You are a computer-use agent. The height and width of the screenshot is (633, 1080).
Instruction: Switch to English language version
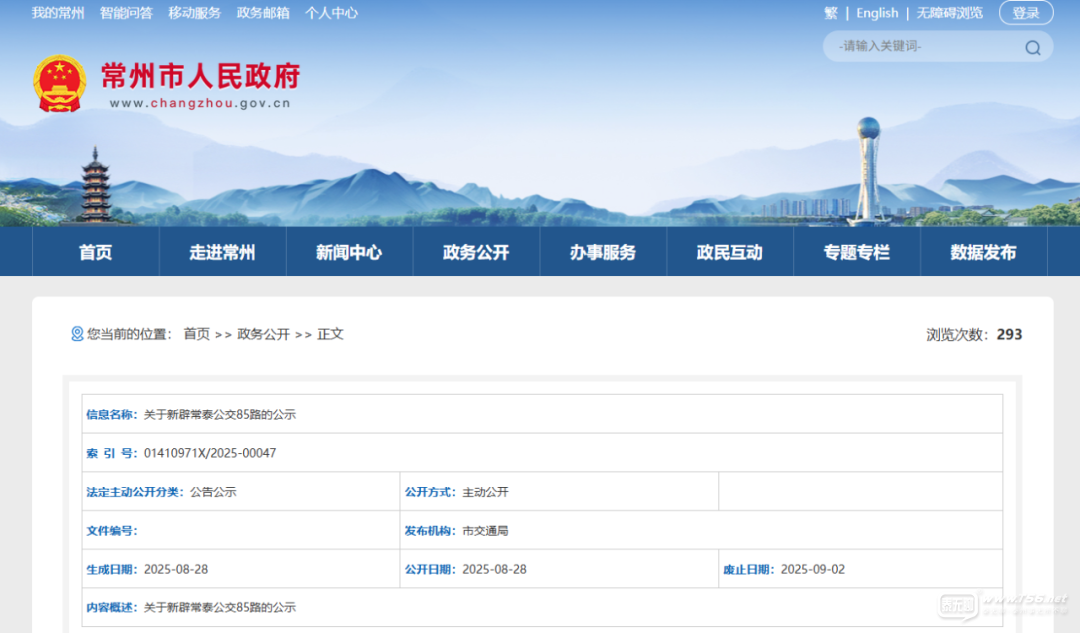click(877, 13)
